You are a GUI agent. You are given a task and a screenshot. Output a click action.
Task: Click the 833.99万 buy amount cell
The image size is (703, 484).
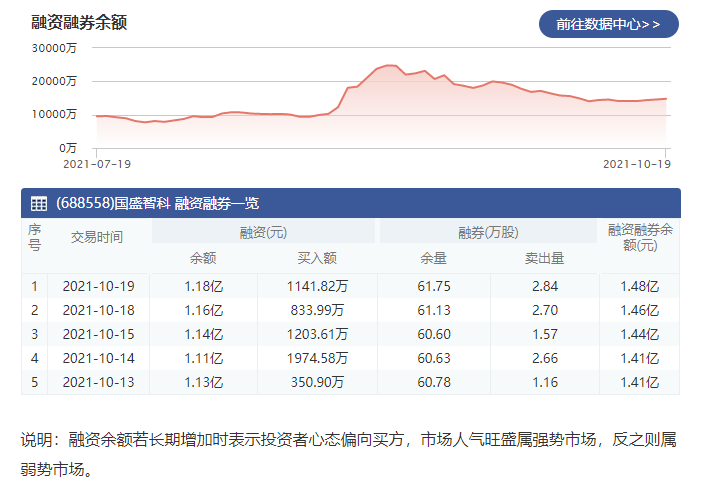click(317, 310)
